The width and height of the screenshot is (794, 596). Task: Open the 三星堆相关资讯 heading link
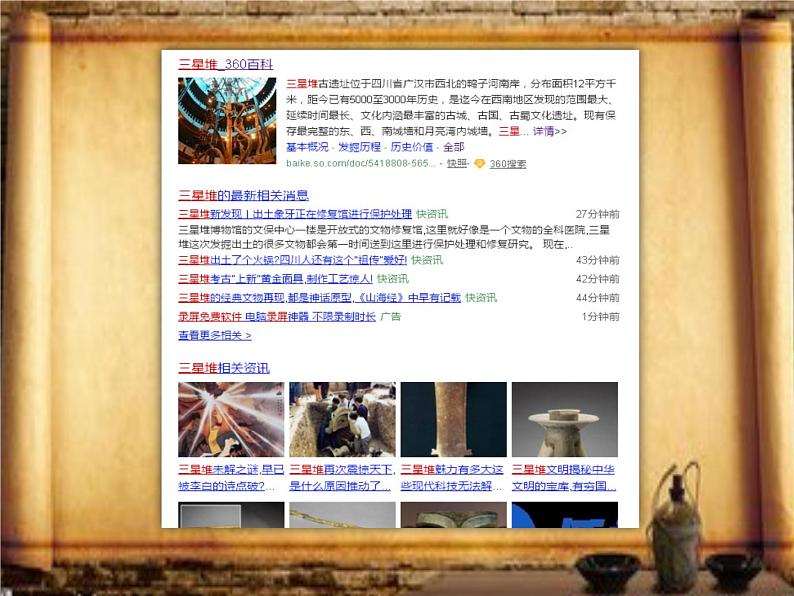click(x=224, y=368)
